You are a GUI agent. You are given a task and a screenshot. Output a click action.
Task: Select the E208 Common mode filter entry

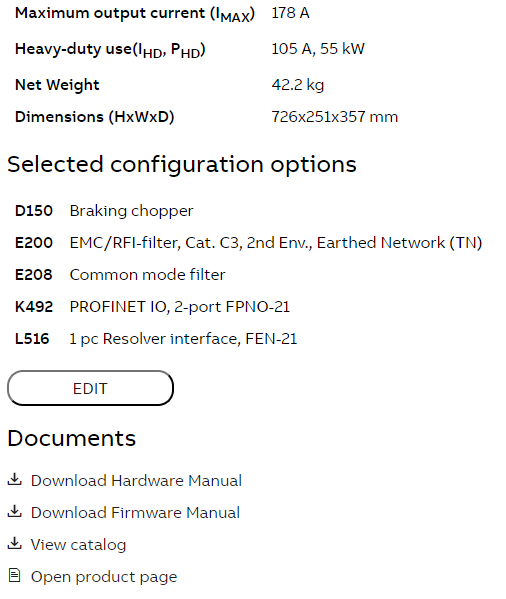[x=120, y=275]
